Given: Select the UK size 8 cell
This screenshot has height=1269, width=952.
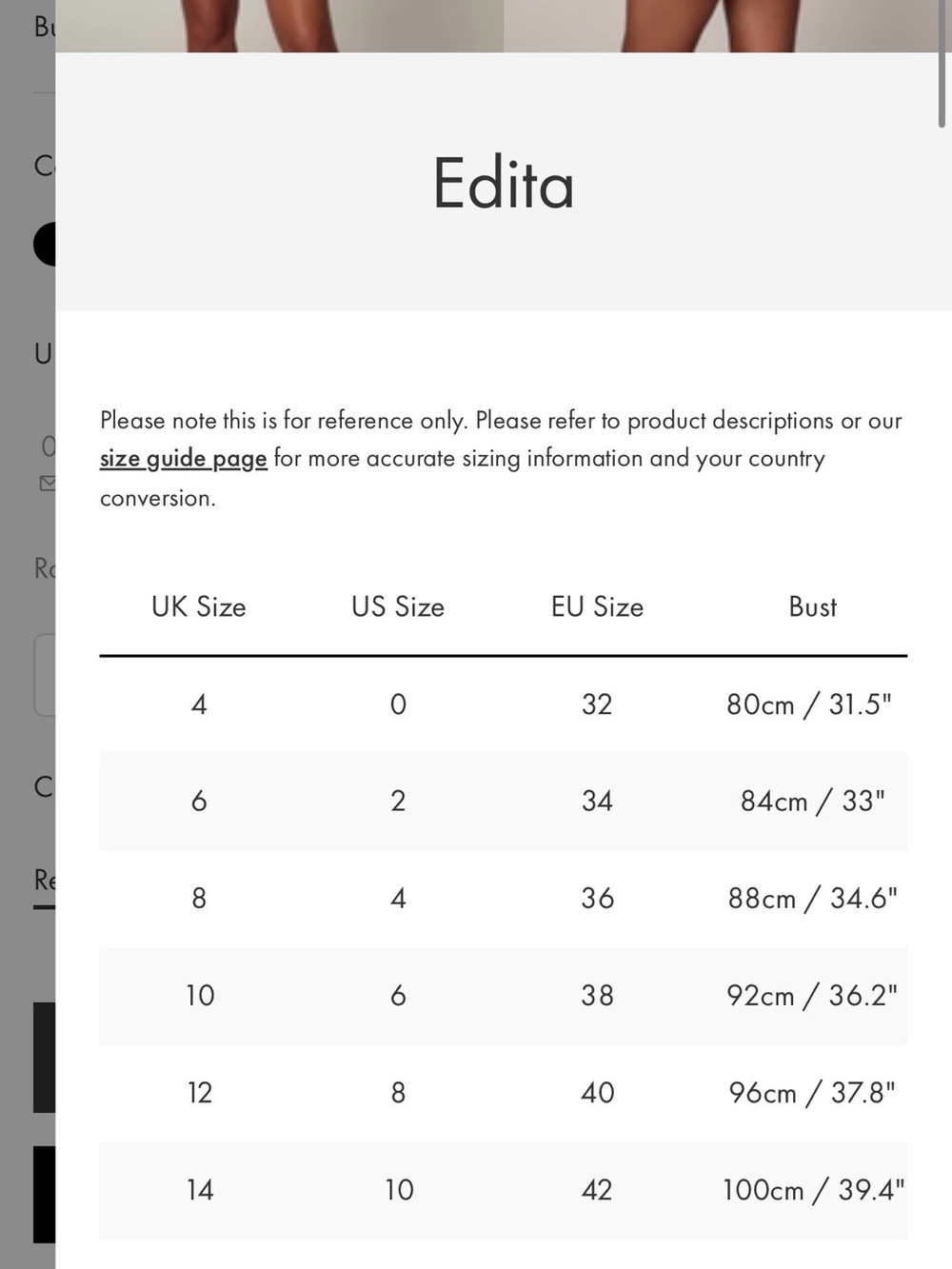Looking at the screenshot, I should pos(199,898).
